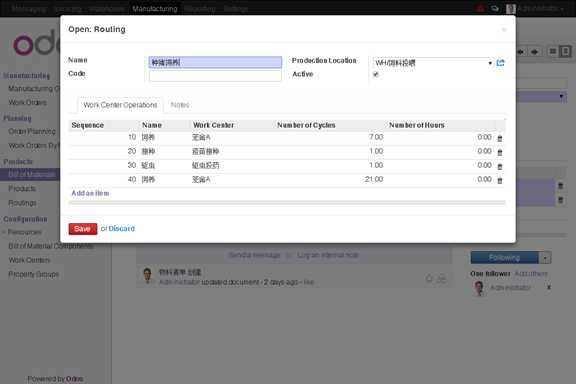Close the Open: Routing dialog
This screenshot has height=384, width=576.
pyautogui.click(x=504, y=29)
